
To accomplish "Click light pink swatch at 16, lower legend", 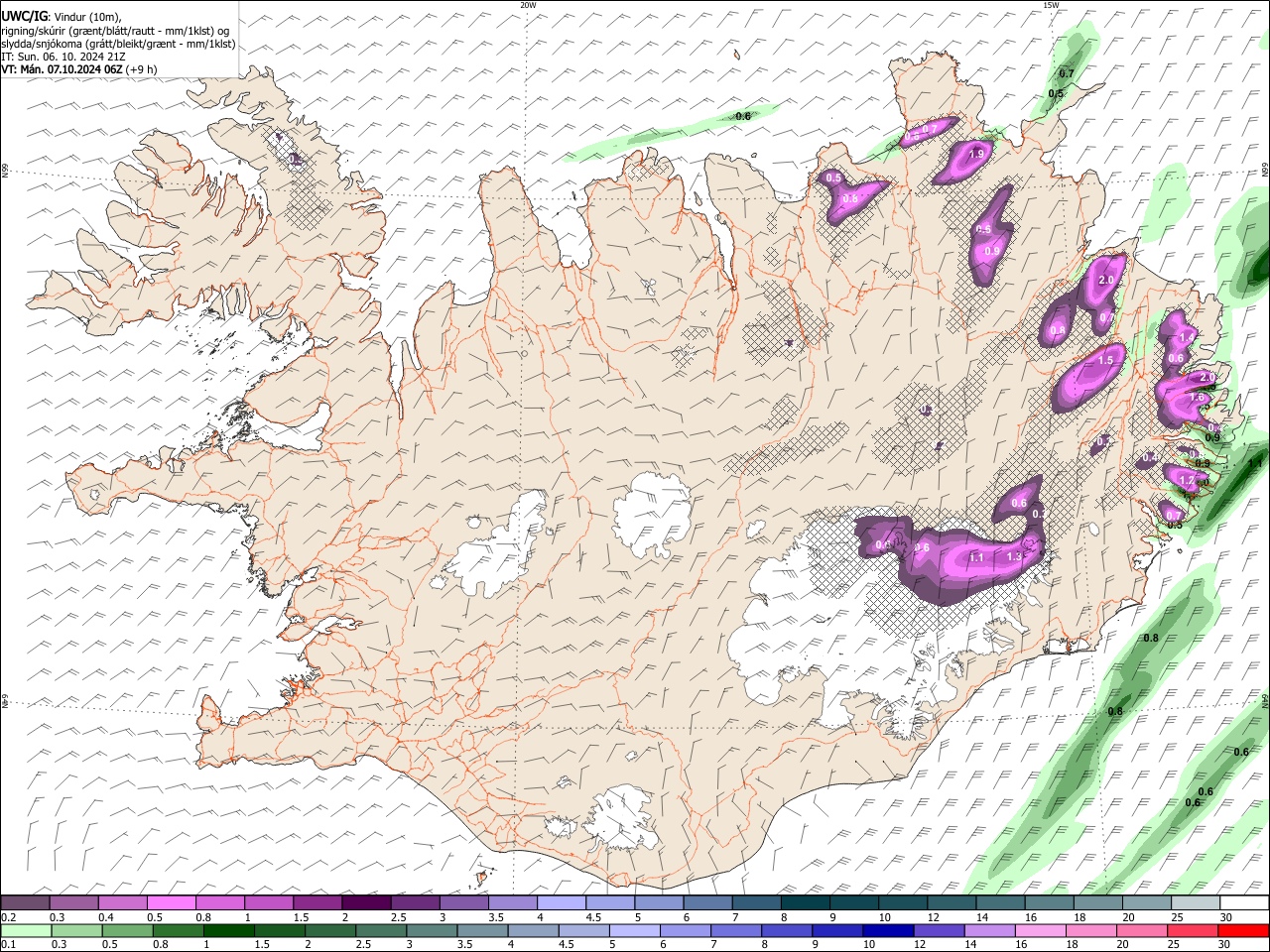I will coord(1040,930).
